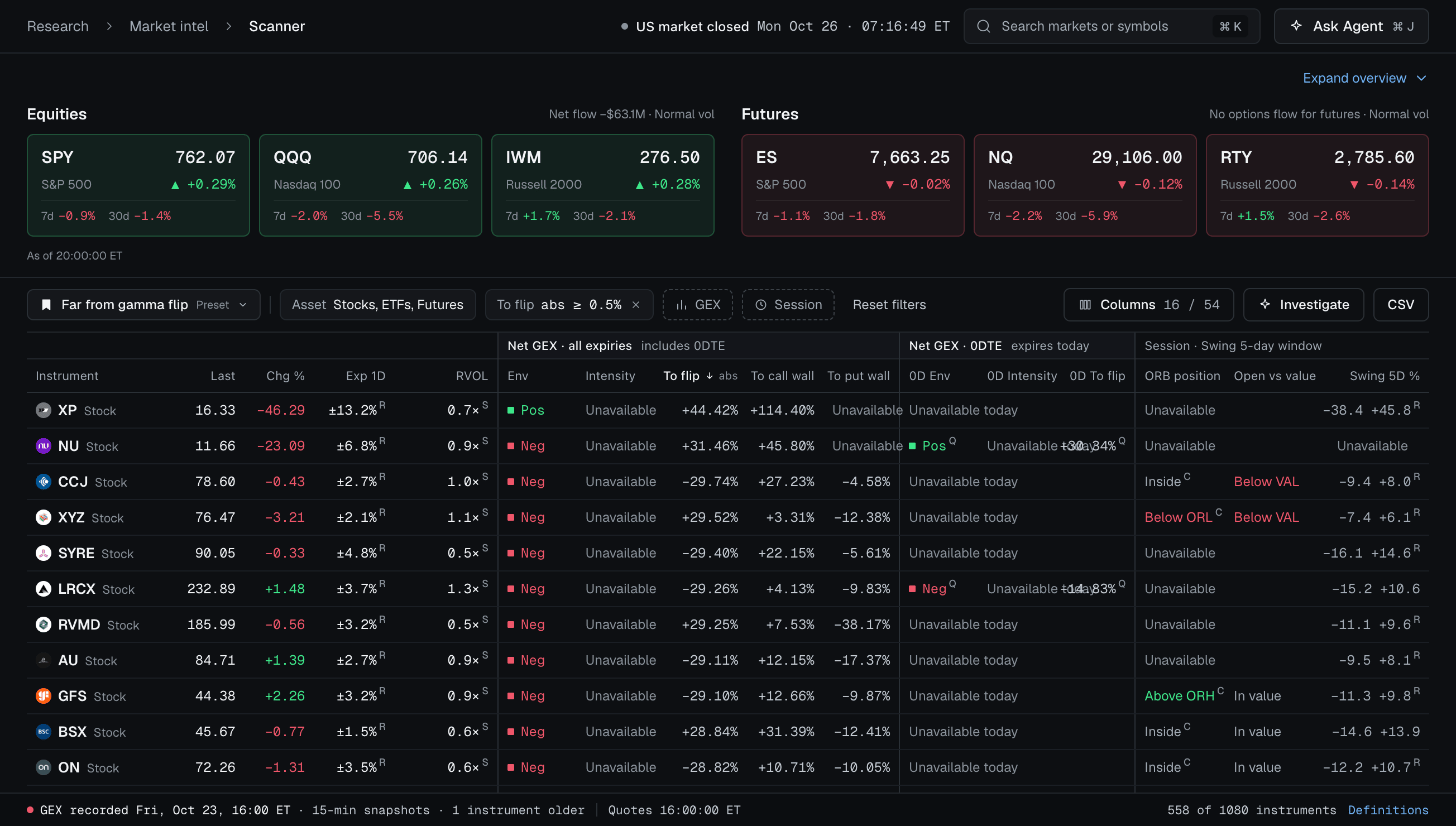Sort by the To flip column header
The width and height of the screenshot is (1456, 826).
[x=701, y=376]
